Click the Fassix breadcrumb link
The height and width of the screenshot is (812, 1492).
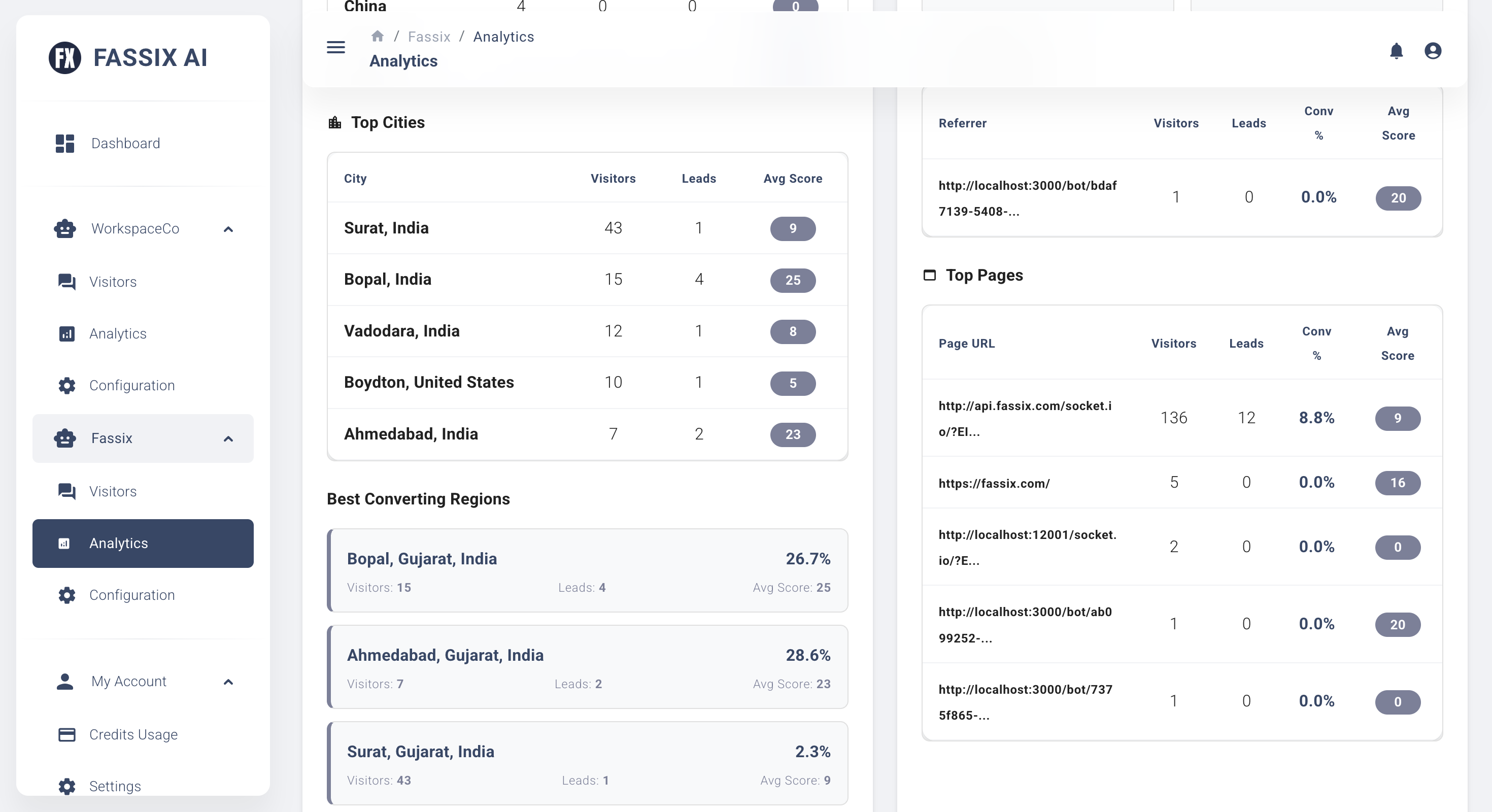(429, 37)
